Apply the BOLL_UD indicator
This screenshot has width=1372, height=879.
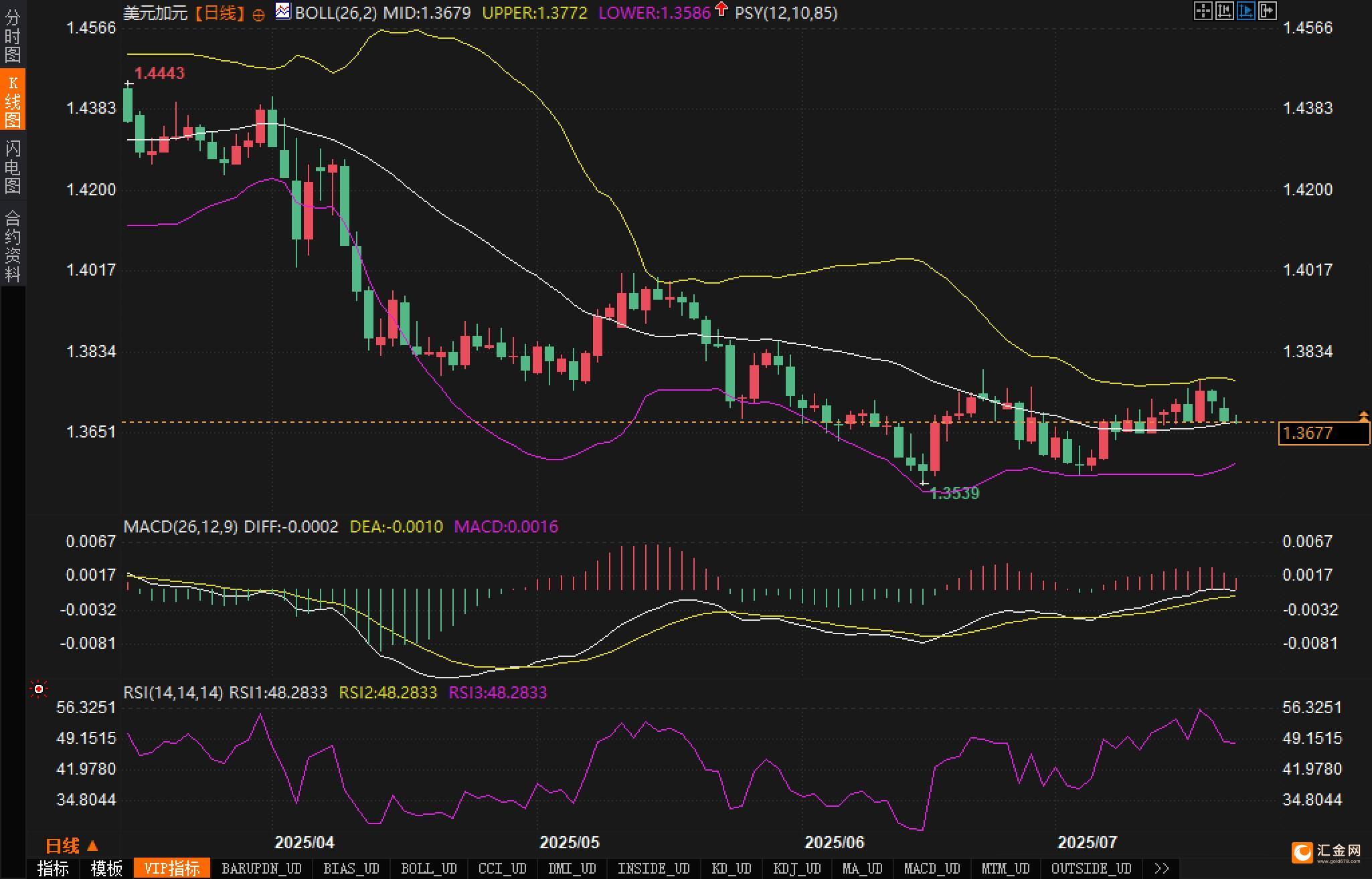coord(428,868)
